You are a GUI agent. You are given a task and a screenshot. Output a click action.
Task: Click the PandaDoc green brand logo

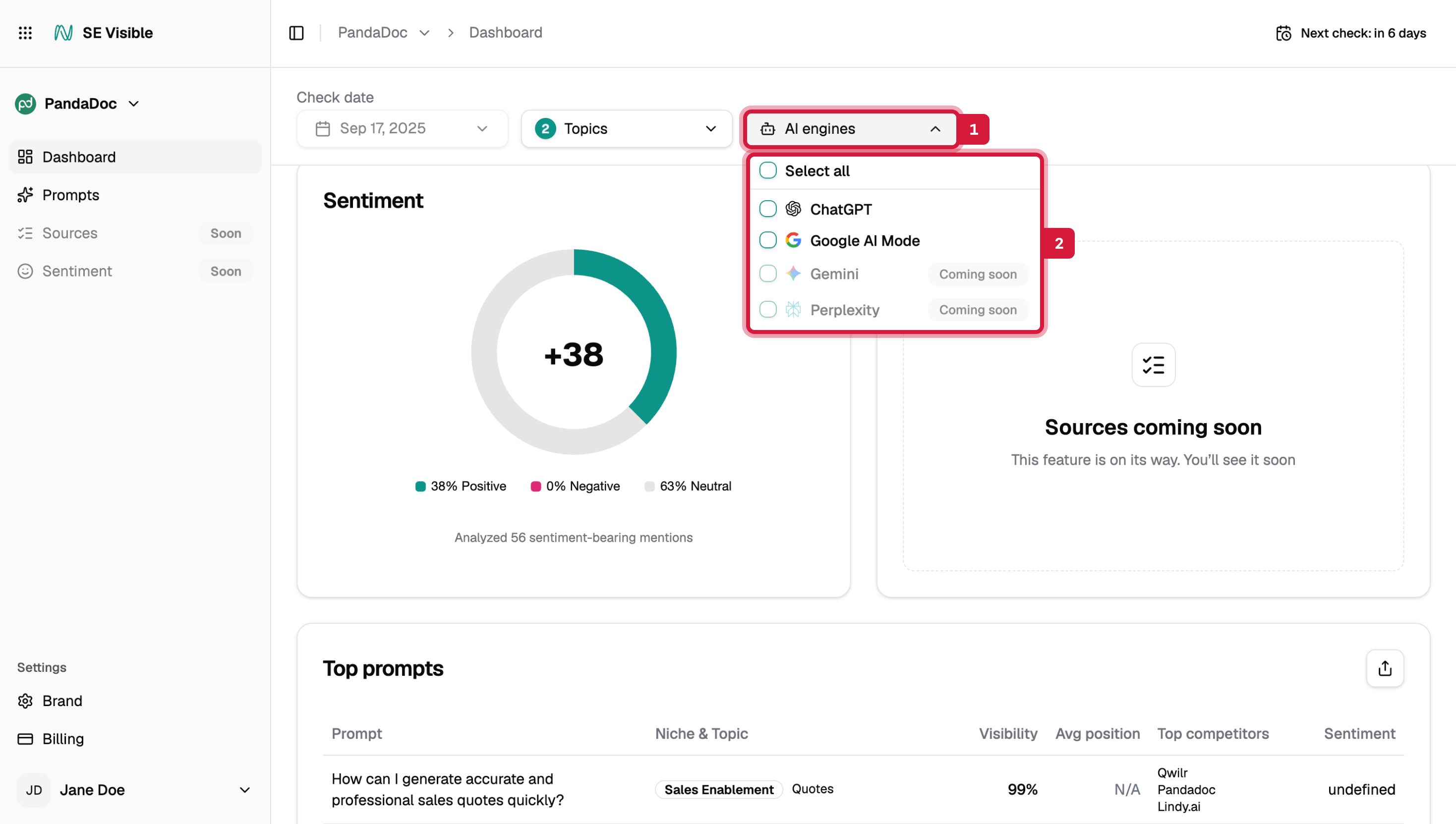click(25, 104)
